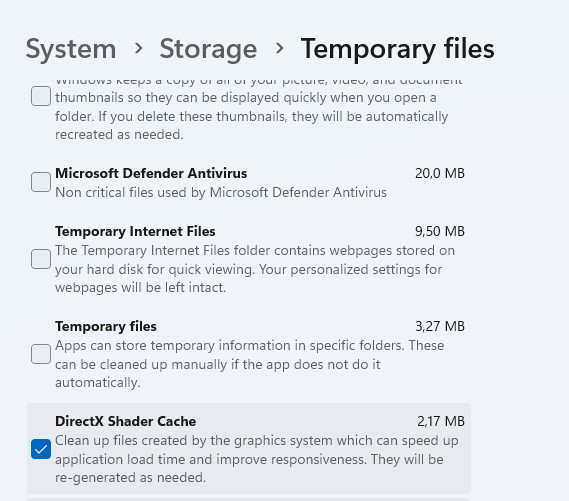Click the 20,0 MB size value
The height and width of the screenshot is (501, 569).
coord(440,173)
